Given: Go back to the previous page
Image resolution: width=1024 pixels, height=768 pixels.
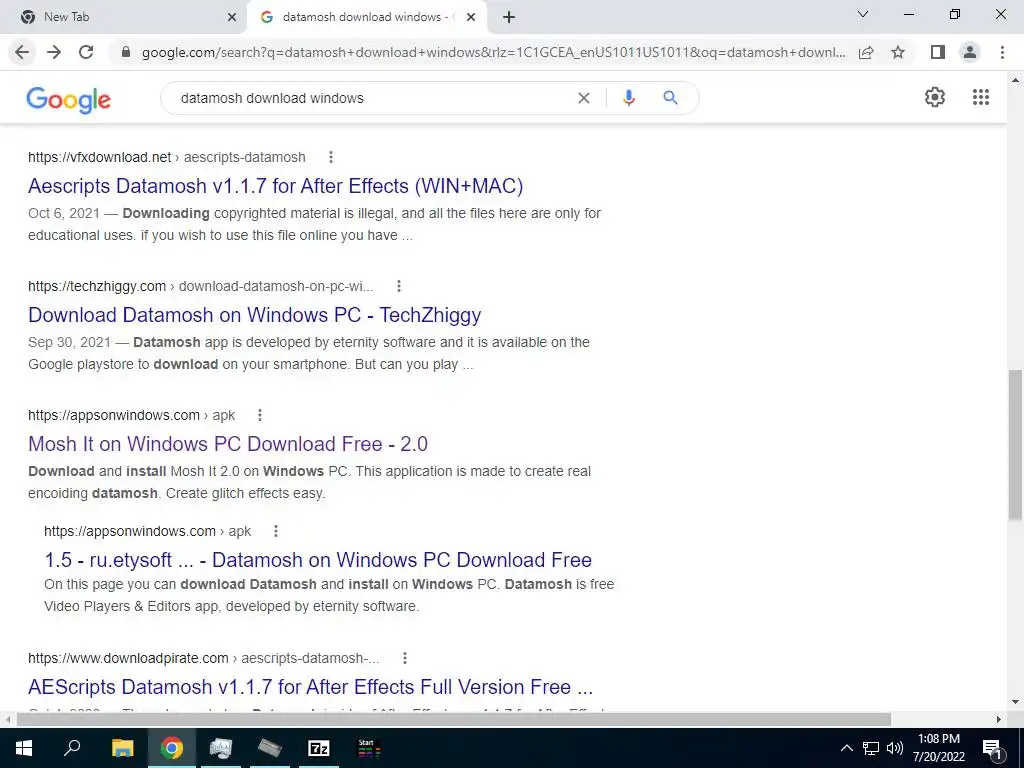Looking at the screenshot, I should [22, 52].
